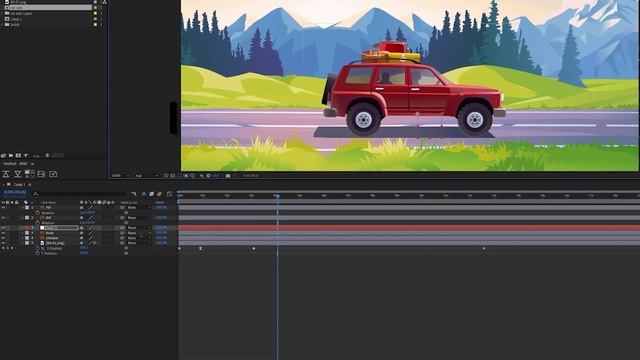Go to next keyframe on X Position

tap(12, 248)
